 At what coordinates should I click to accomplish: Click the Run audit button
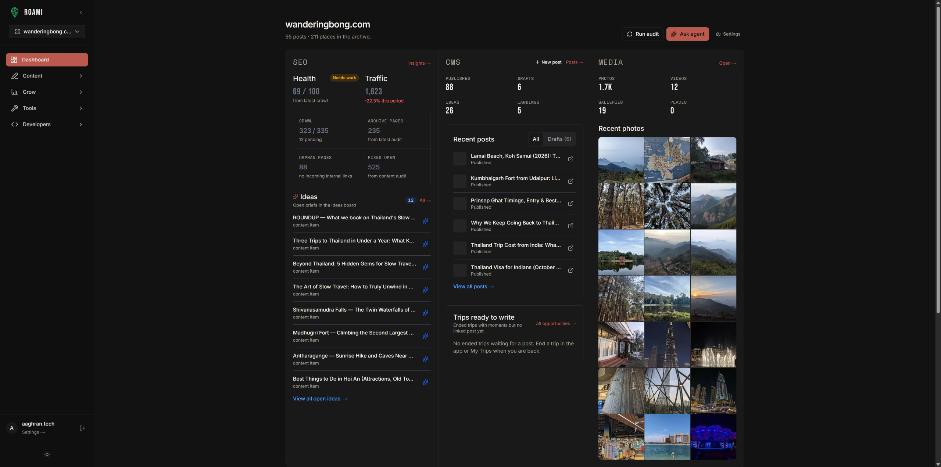pos(643,34)
